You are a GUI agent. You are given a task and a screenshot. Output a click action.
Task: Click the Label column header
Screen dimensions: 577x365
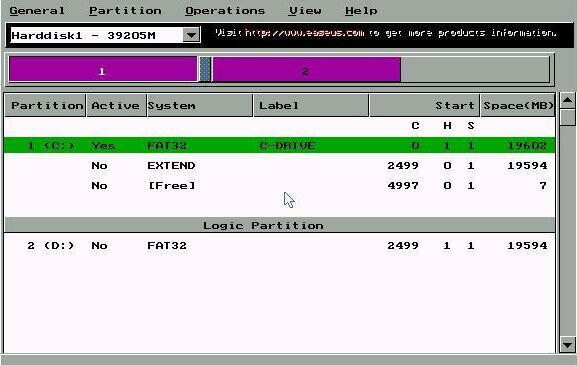click(311, 106)
